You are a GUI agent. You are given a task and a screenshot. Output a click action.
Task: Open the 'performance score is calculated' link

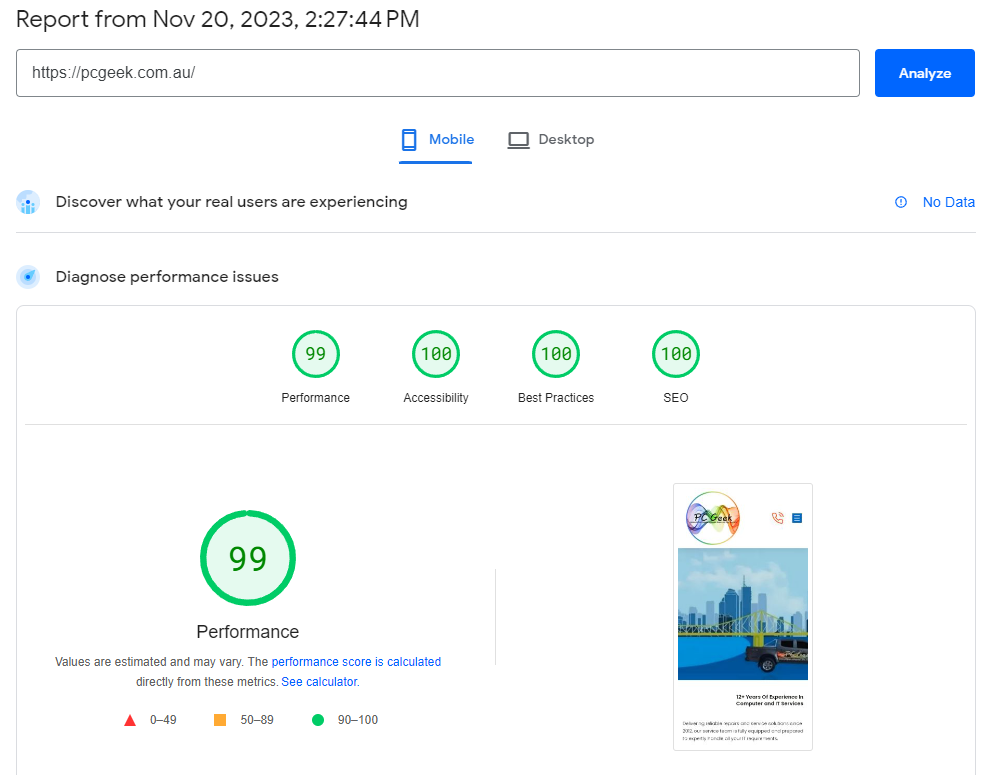pos(356,662)
